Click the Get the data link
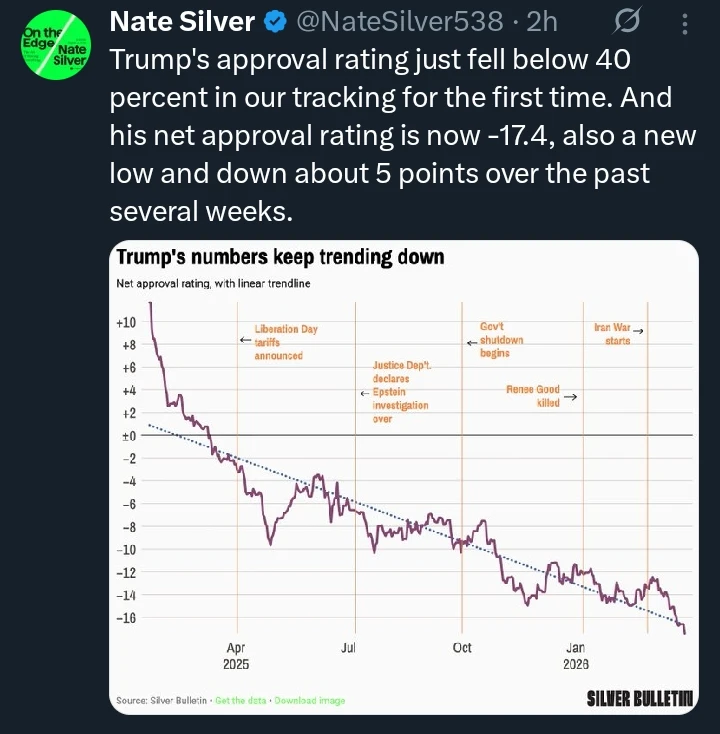Viewport: 720px width, 734px height. pos(240,700)
